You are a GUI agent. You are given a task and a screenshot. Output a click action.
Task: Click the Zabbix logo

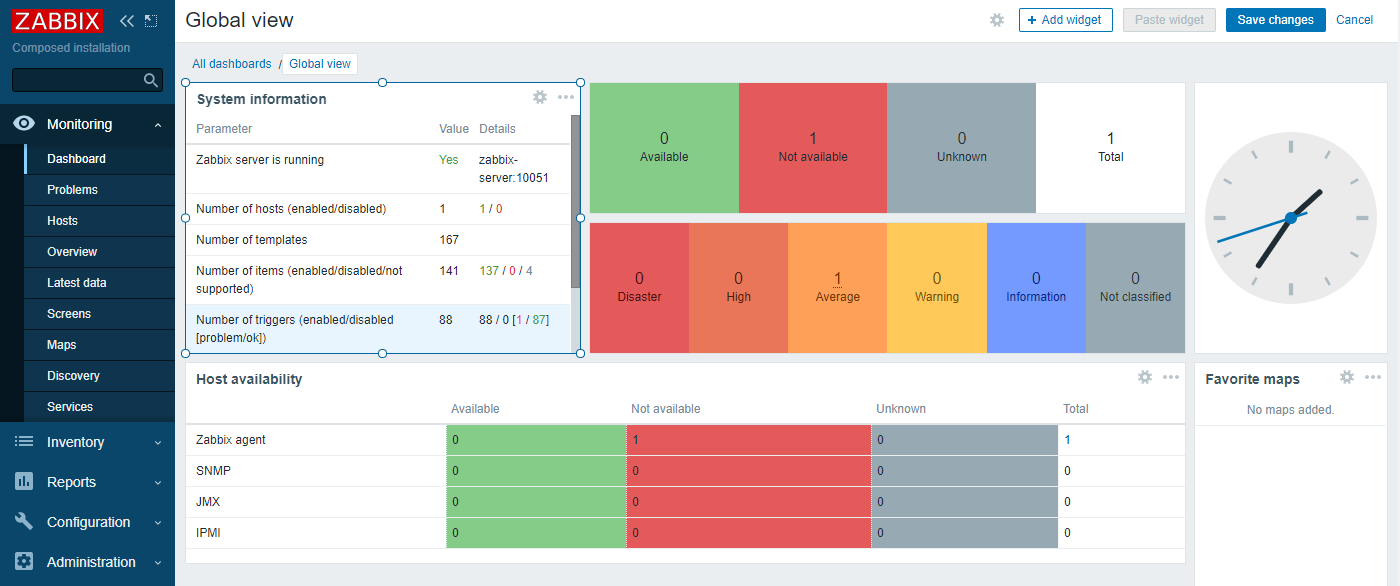pos(57,20)
